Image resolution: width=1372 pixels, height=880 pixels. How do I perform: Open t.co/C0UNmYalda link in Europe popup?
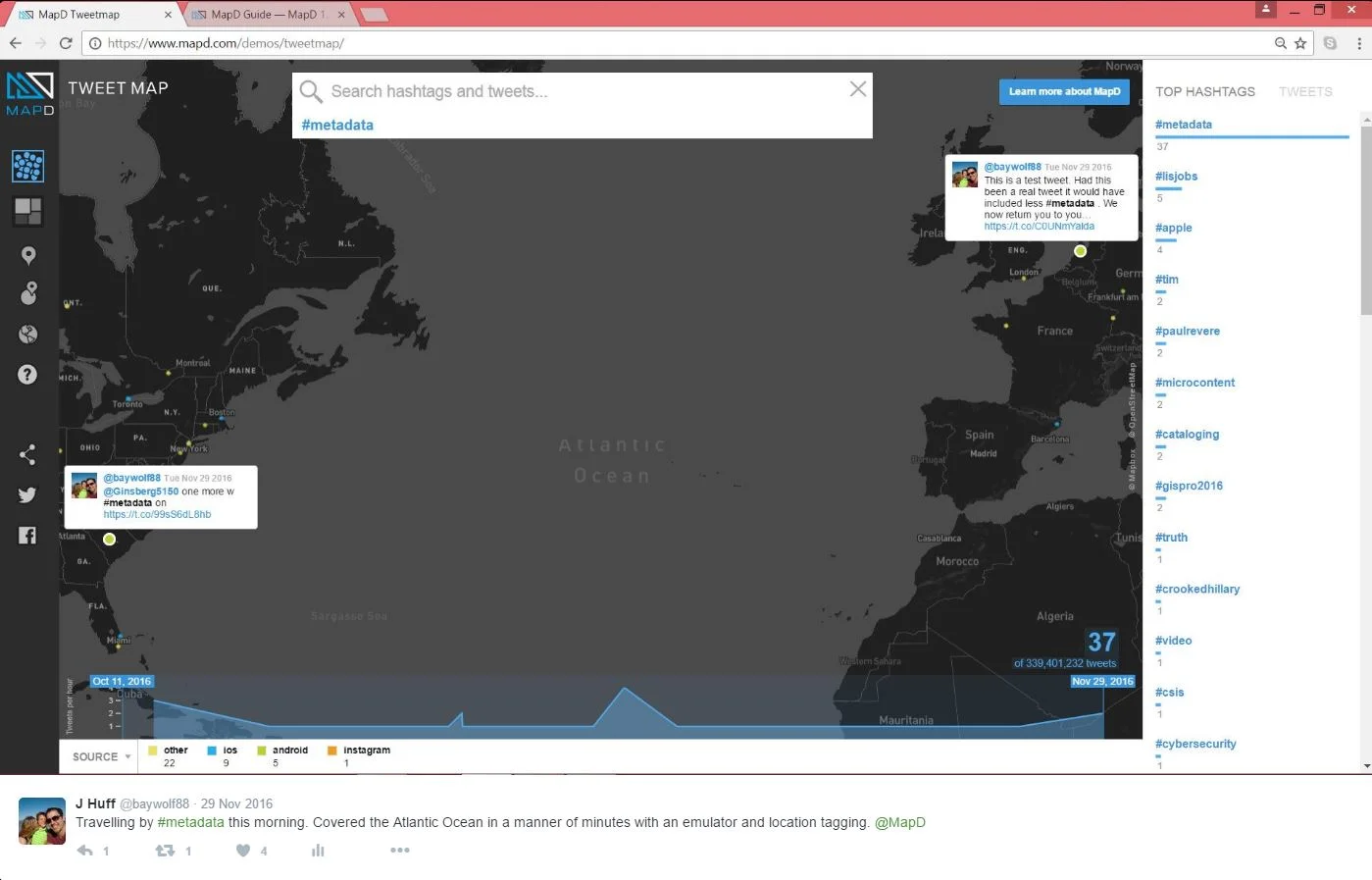click(1040, 227)
